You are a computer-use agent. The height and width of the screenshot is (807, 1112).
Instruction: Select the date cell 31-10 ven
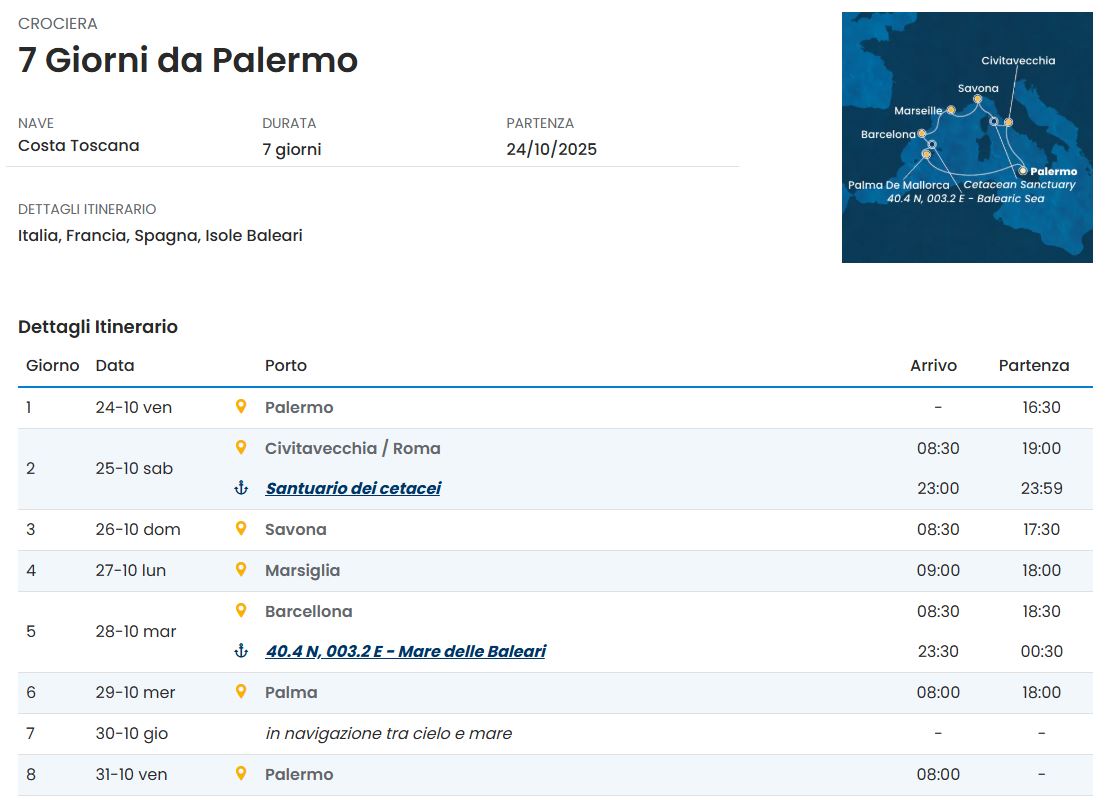click(131, 774)
